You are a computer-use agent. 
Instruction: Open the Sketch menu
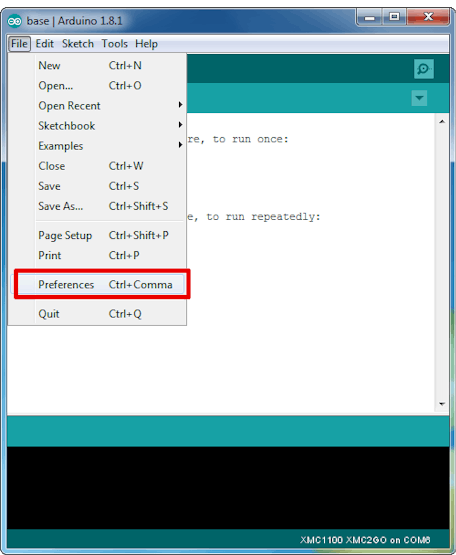pos(78,44)
